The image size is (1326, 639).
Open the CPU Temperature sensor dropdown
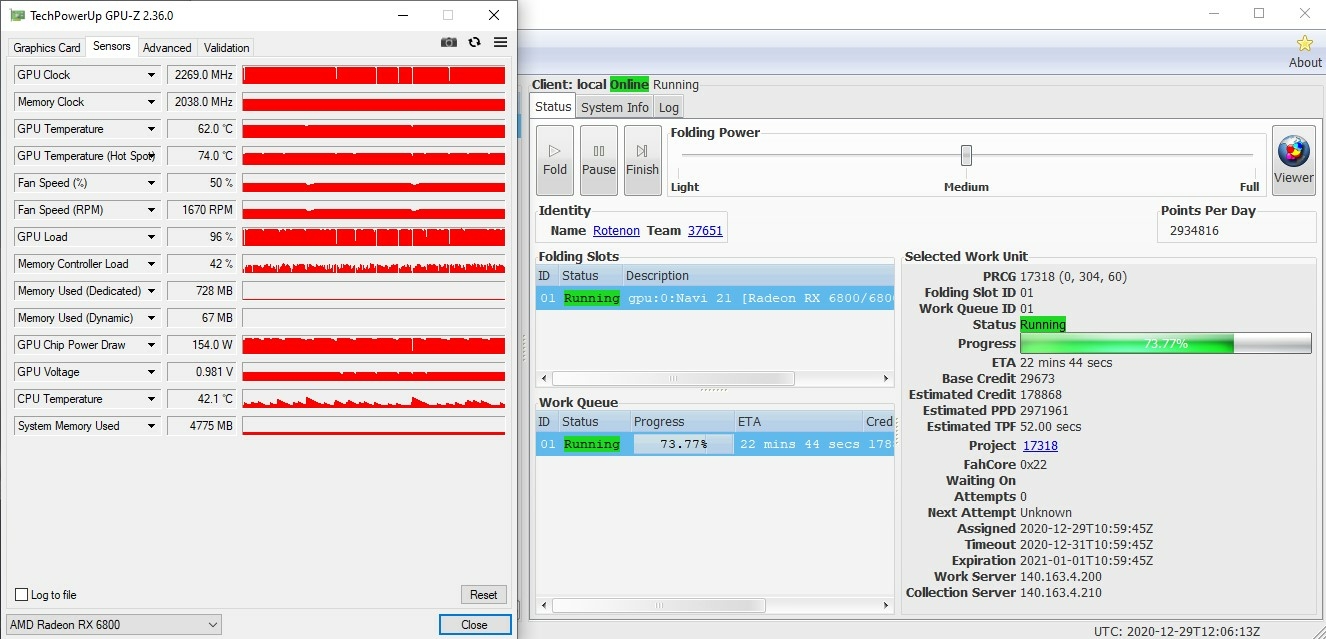click(152, 399)
